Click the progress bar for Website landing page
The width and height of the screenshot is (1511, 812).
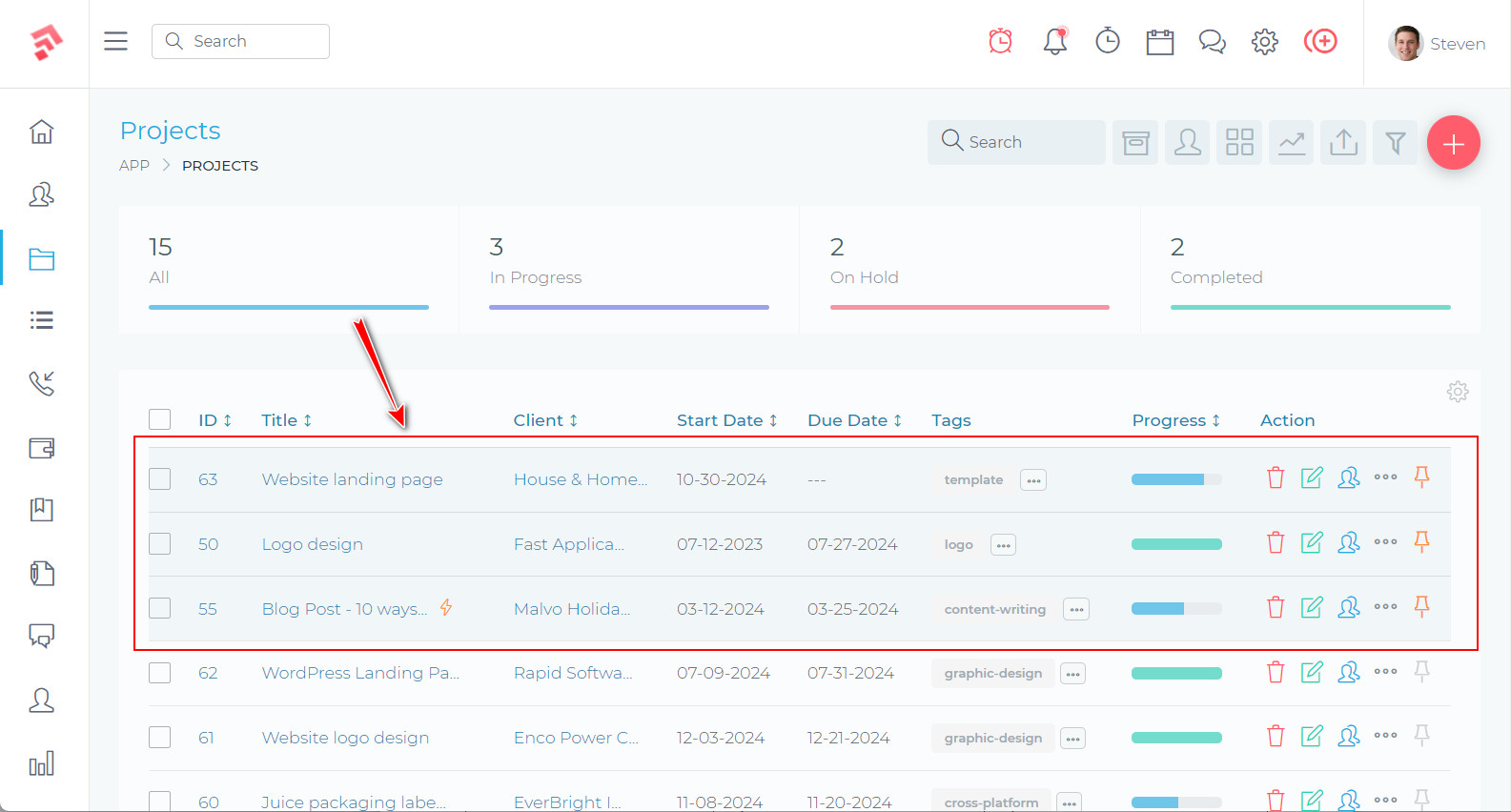pyautogui.click(x=1175, y=479)
